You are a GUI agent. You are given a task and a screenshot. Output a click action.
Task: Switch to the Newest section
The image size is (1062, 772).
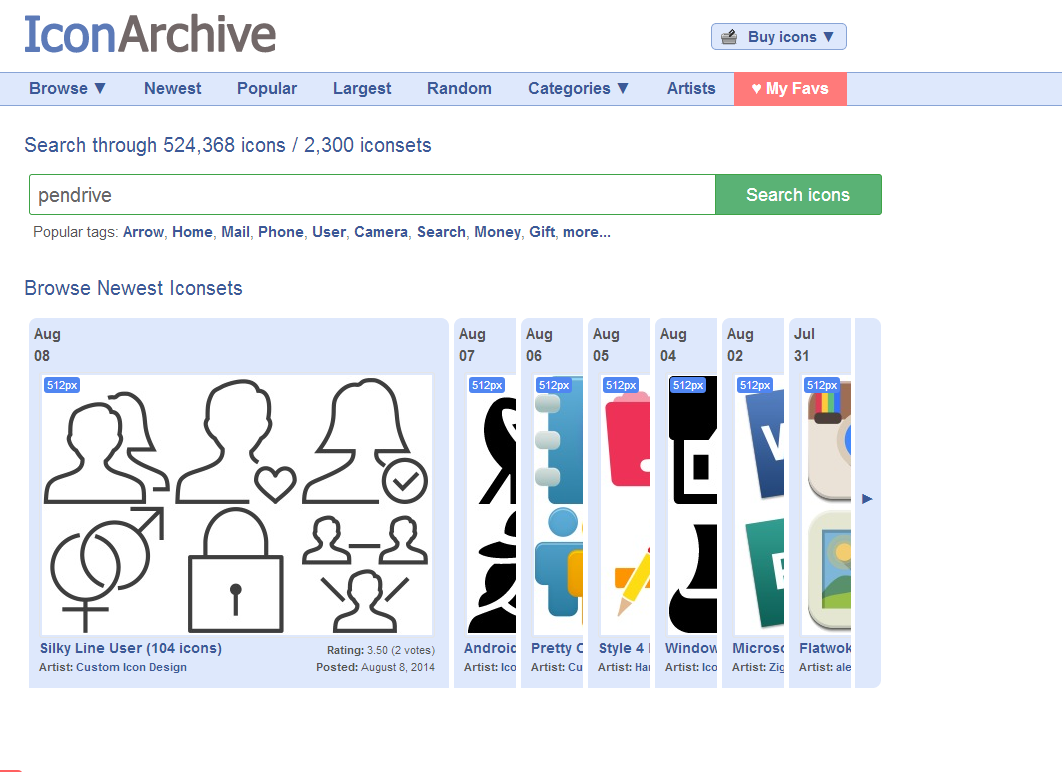[172, 88]
